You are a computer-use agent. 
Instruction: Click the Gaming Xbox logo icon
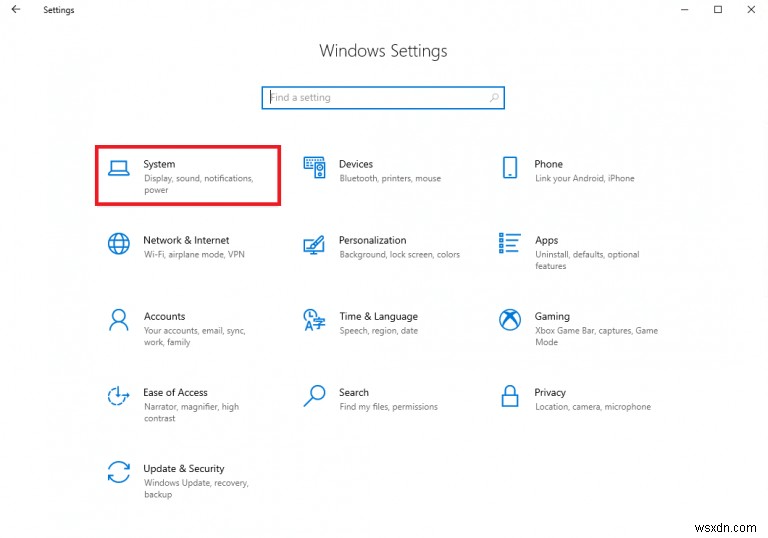510,320
